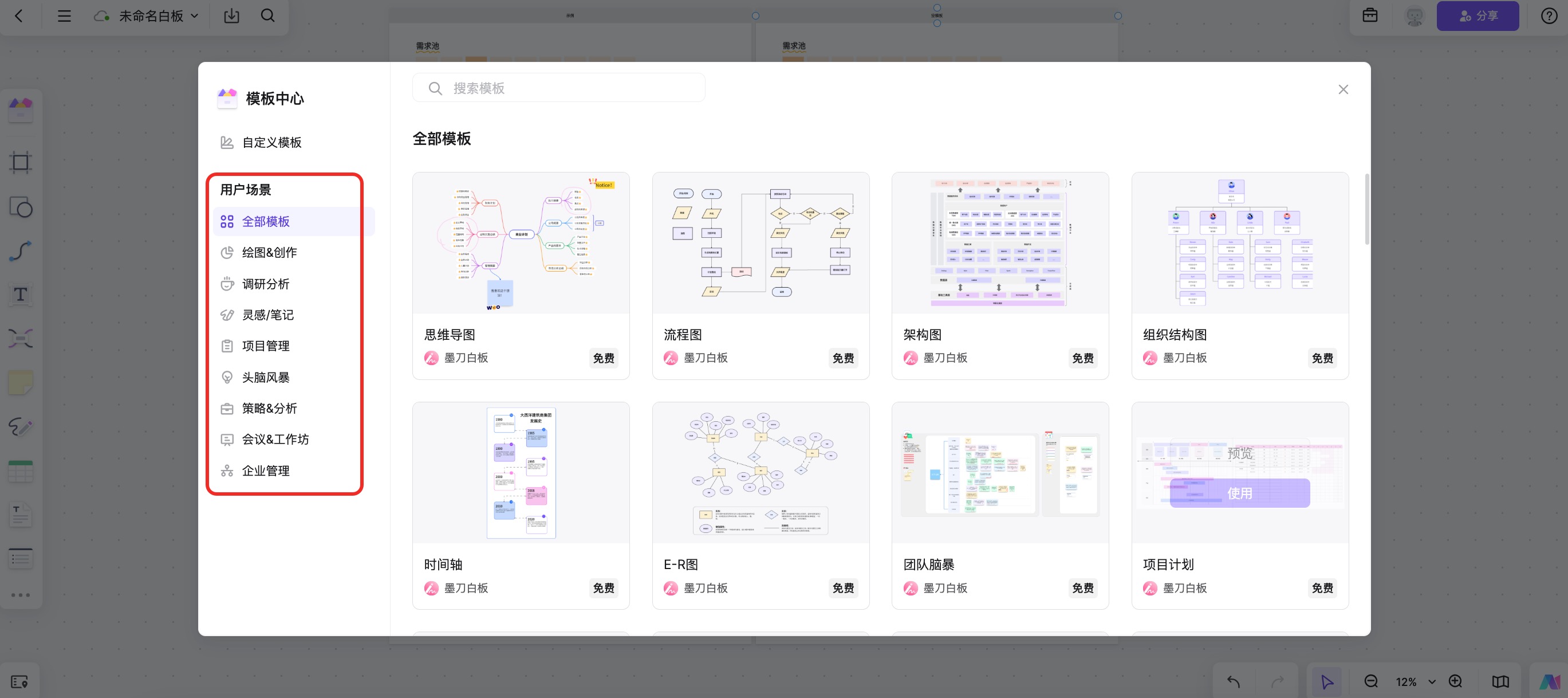Click the dialog's vertical scrollbar
Screen dimensions: 1568x698
click(1366, 209)
